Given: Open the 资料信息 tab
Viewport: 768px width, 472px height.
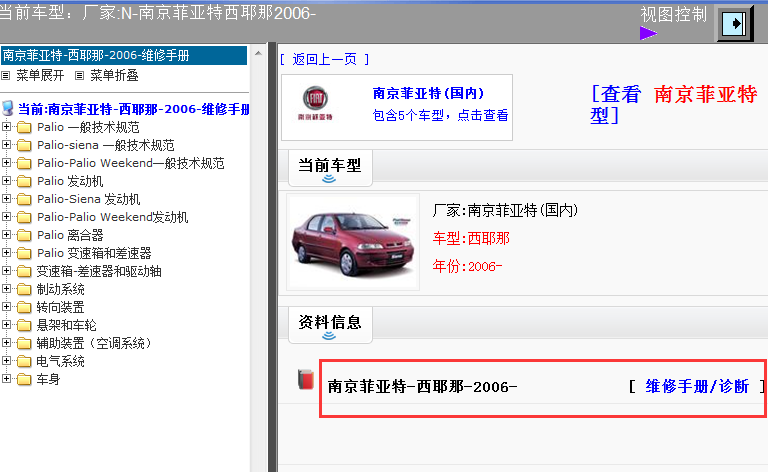Looking at the screenshot, I should tap(330, 325).
